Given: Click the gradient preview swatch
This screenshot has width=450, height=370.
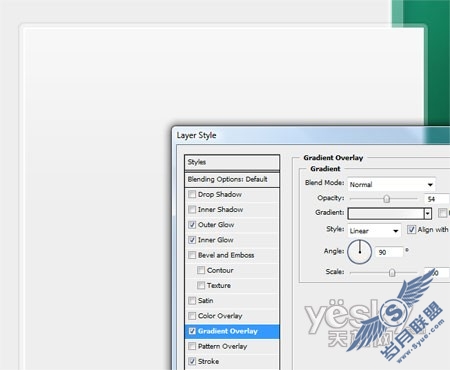Looking at the screenshot, I should click(x=386, y=213).
